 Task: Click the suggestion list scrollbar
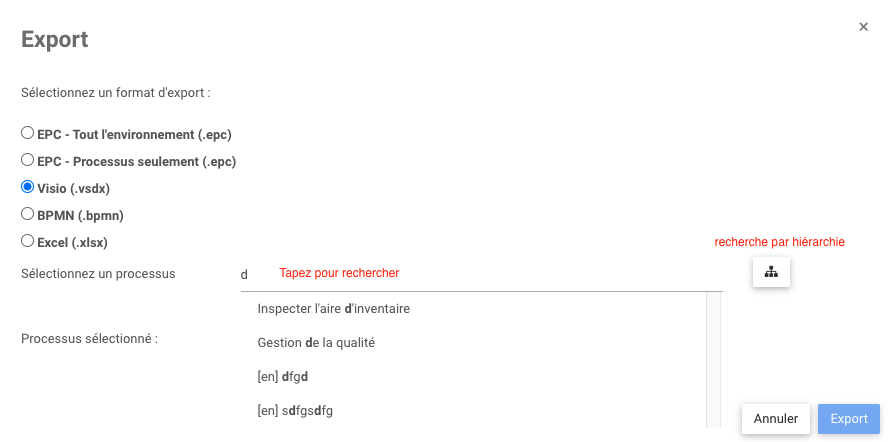(x=714, y=360)
